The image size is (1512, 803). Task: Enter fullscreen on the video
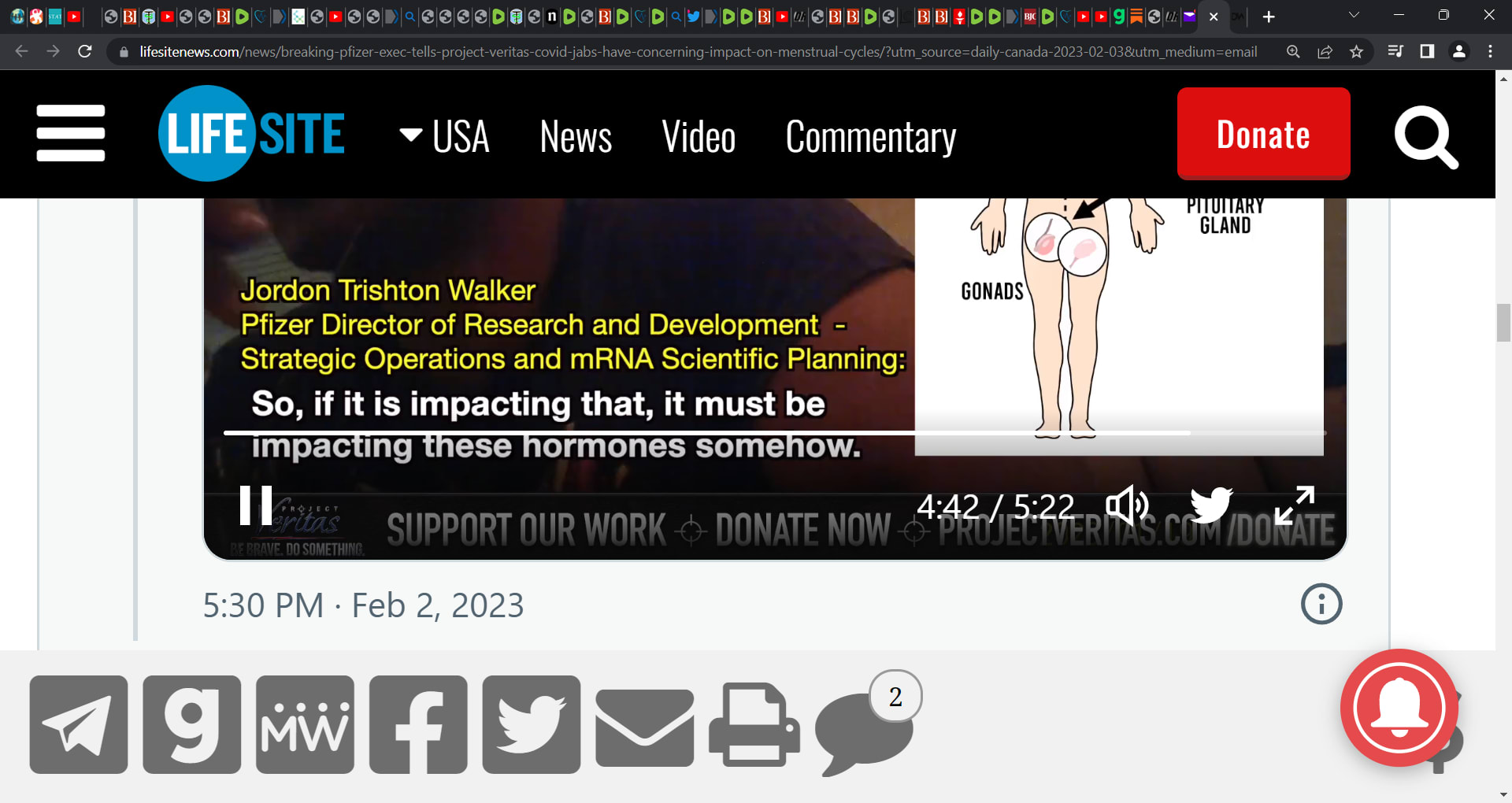pos(1295,505)
